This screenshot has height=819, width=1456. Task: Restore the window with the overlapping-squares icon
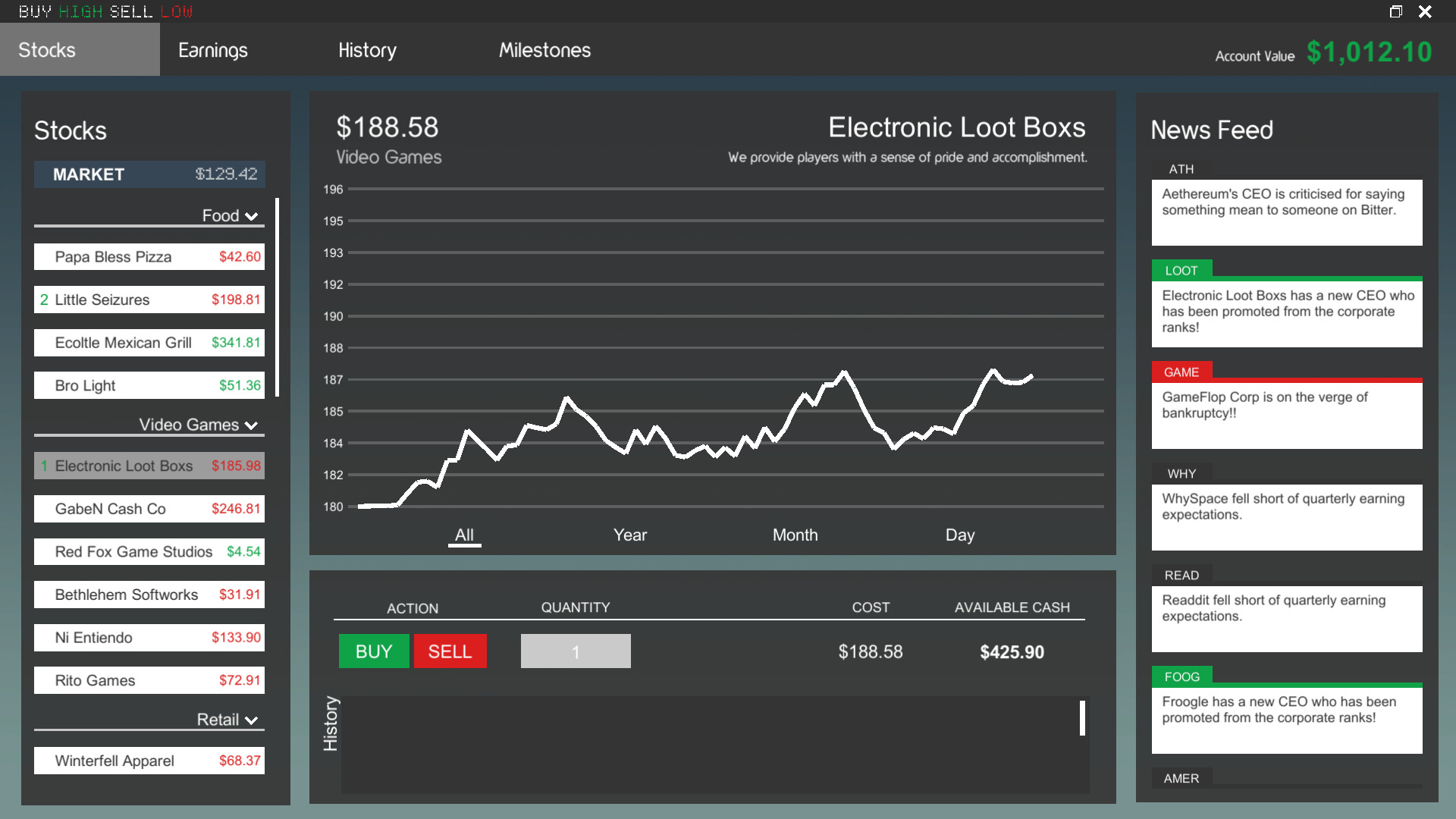click(1395, 11)
